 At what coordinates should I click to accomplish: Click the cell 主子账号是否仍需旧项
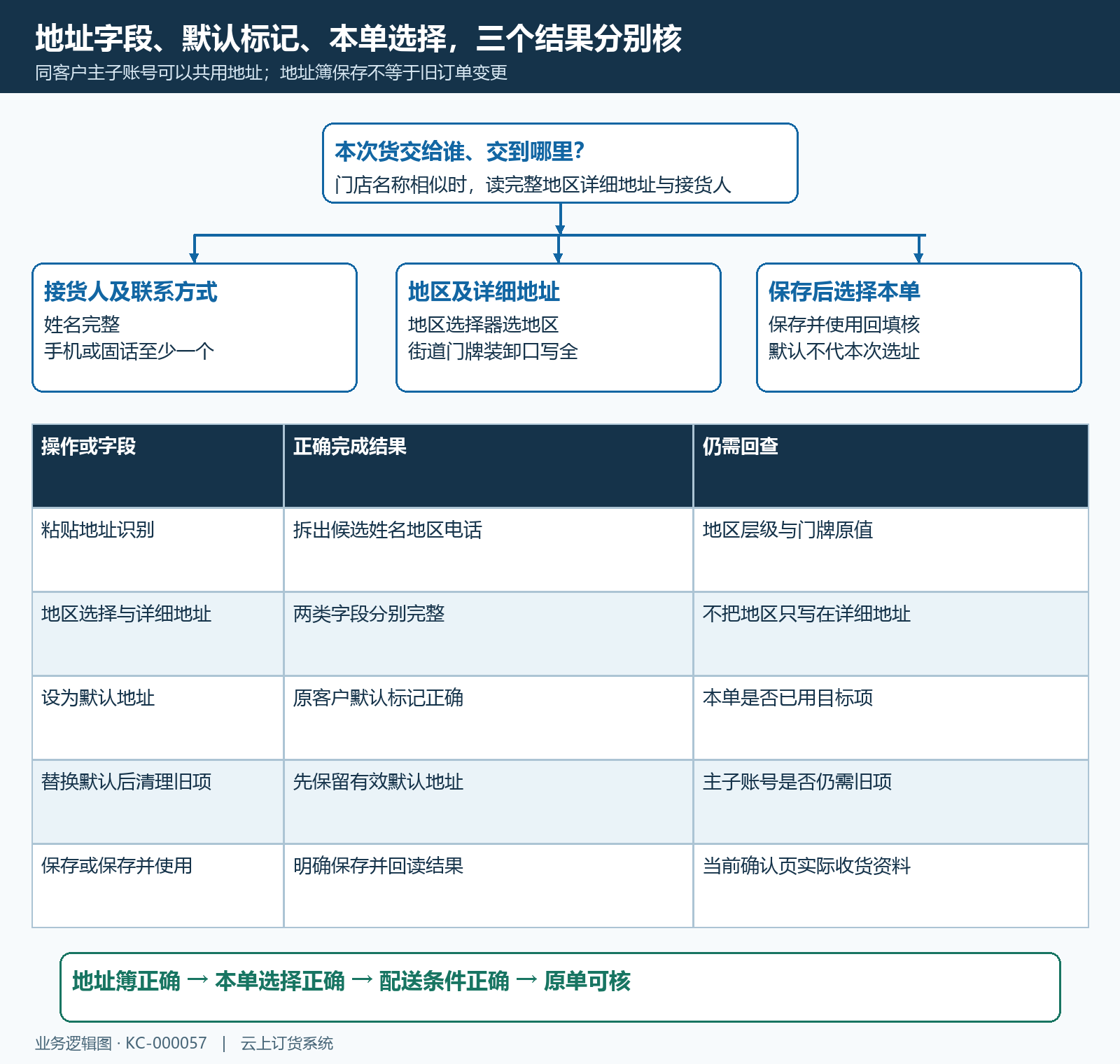(890, 801)
